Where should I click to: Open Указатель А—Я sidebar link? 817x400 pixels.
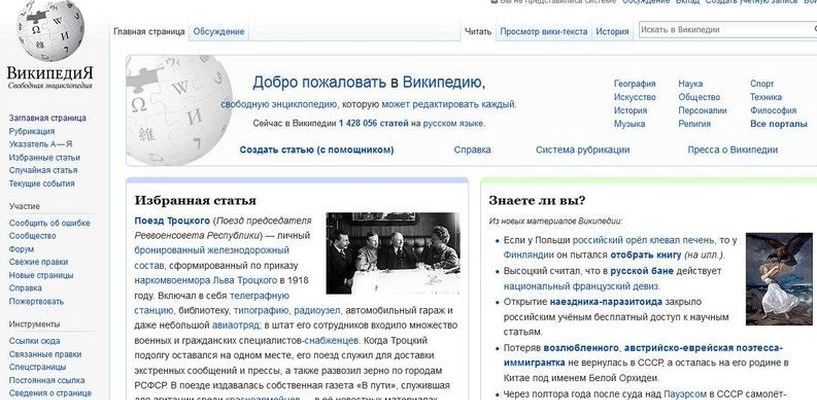pyautogui.click(x=41, y=144)
